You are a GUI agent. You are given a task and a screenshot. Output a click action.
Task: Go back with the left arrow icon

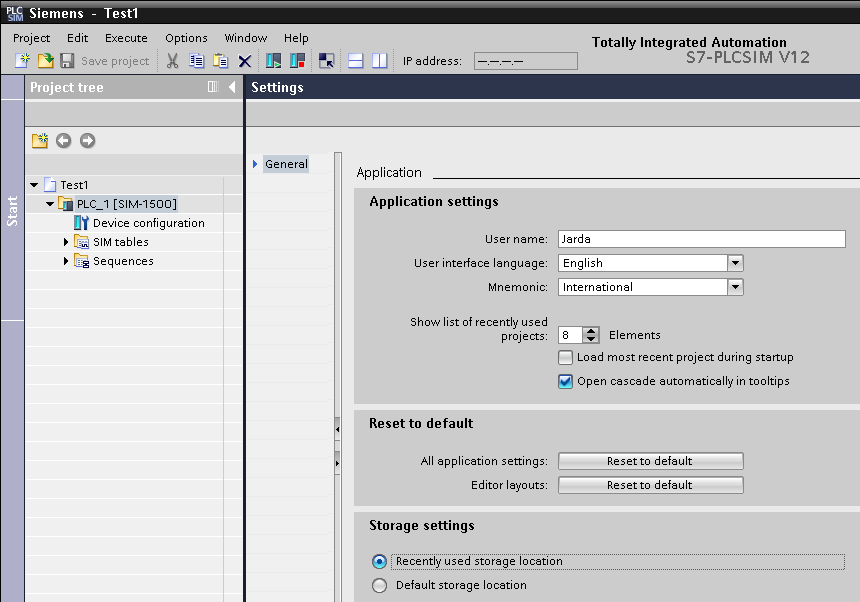pos(64,141)
